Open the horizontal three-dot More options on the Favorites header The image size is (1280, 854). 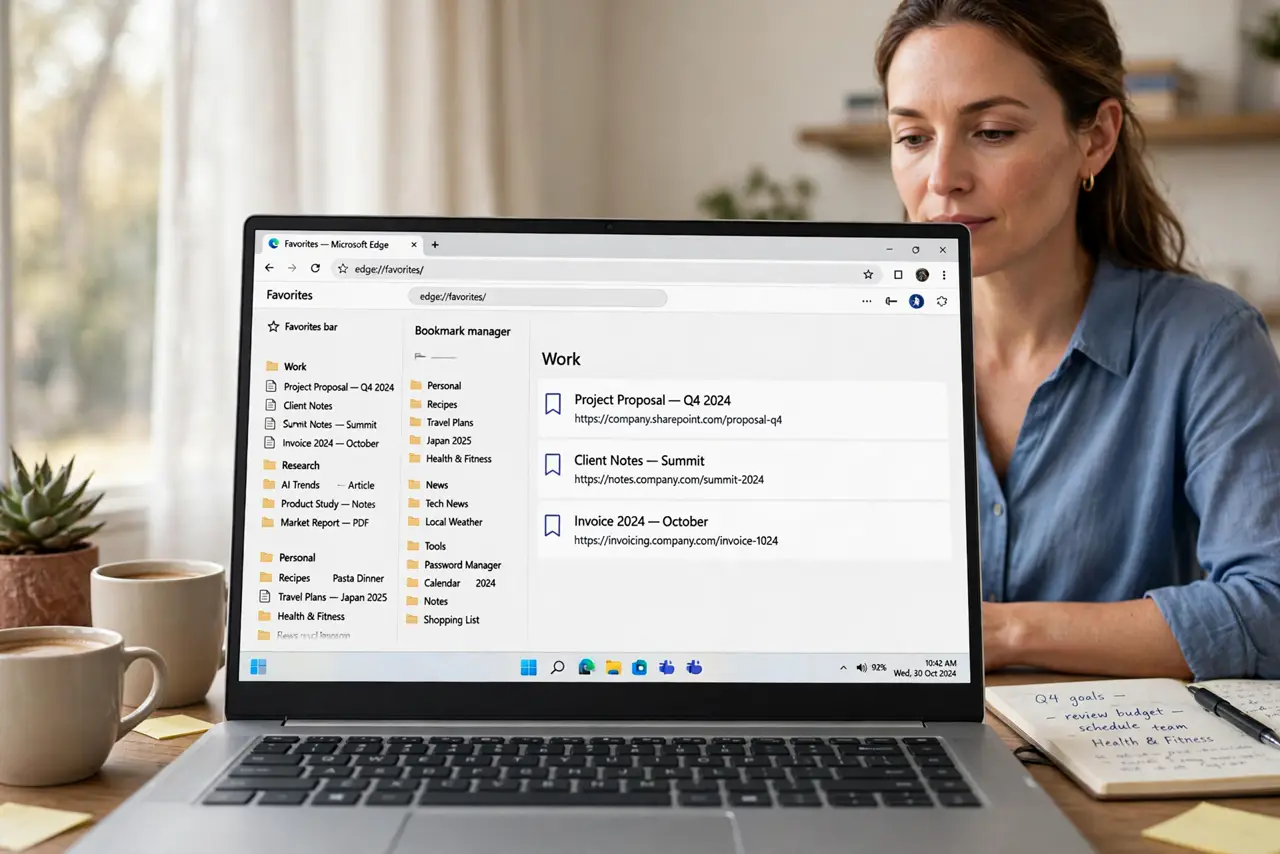coord(866,301)
